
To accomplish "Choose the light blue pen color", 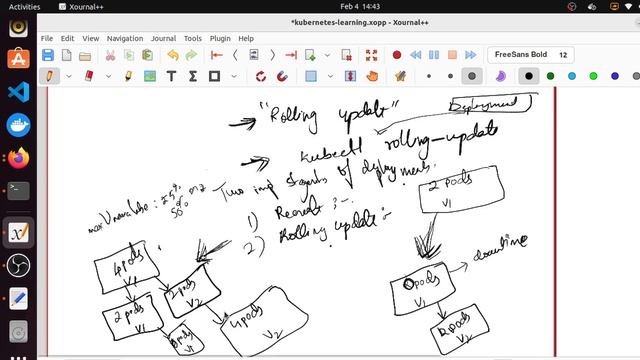I will [x=572, y=76].
